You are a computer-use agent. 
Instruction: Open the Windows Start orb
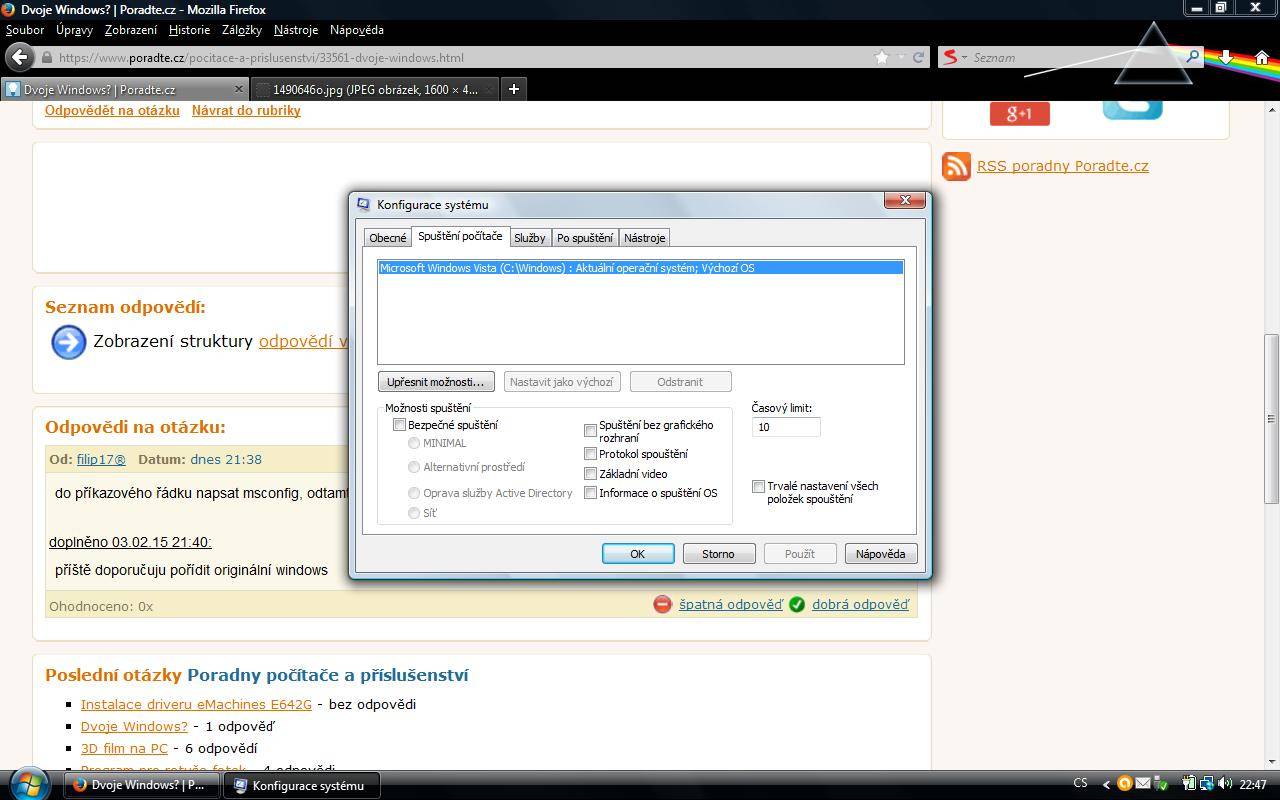[x=27, y=784]
